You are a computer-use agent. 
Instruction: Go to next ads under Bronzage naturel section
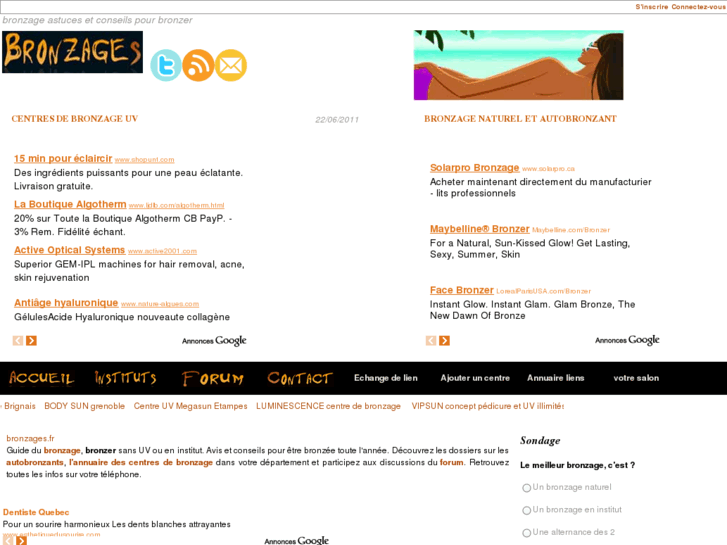444,340
